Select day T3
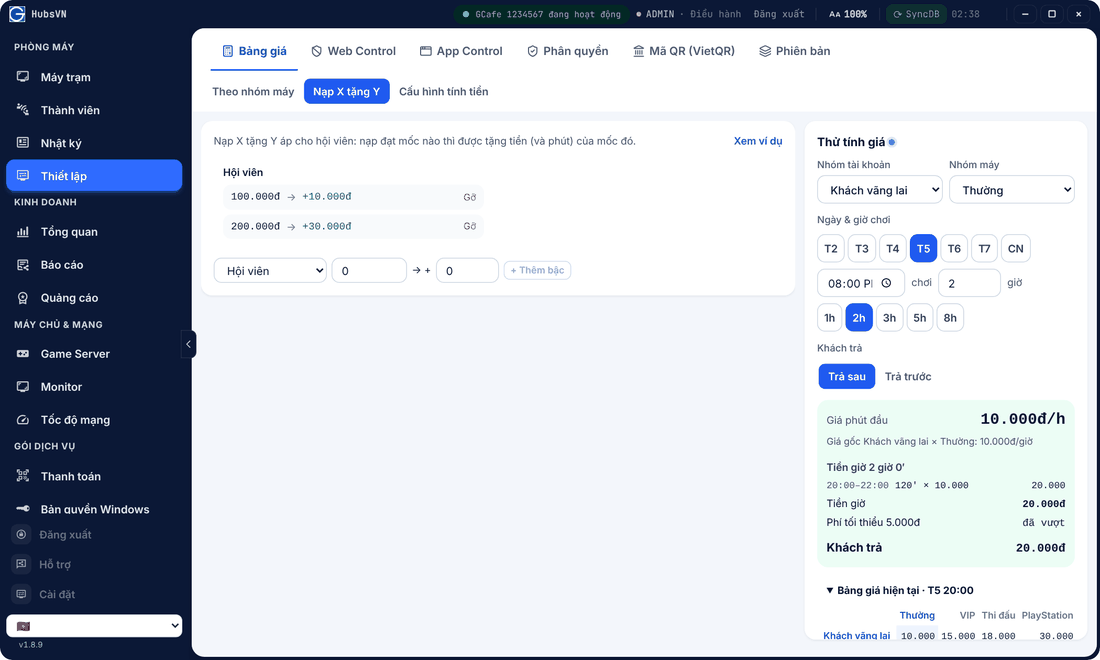The image size is (1100, 660). coord(861,248)
